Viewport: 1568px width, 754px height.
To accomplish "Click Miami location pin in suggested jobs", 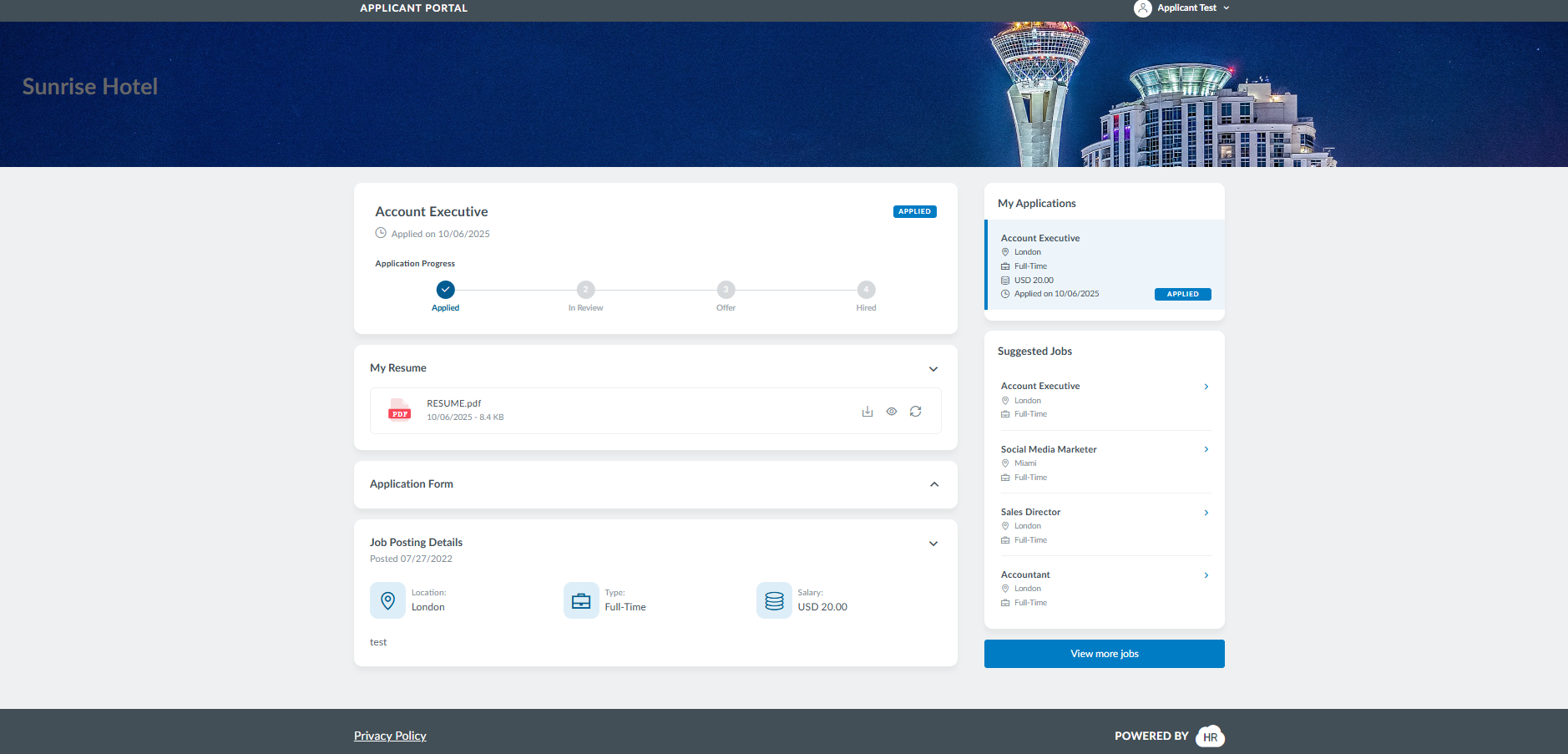I will (1005, 463).
